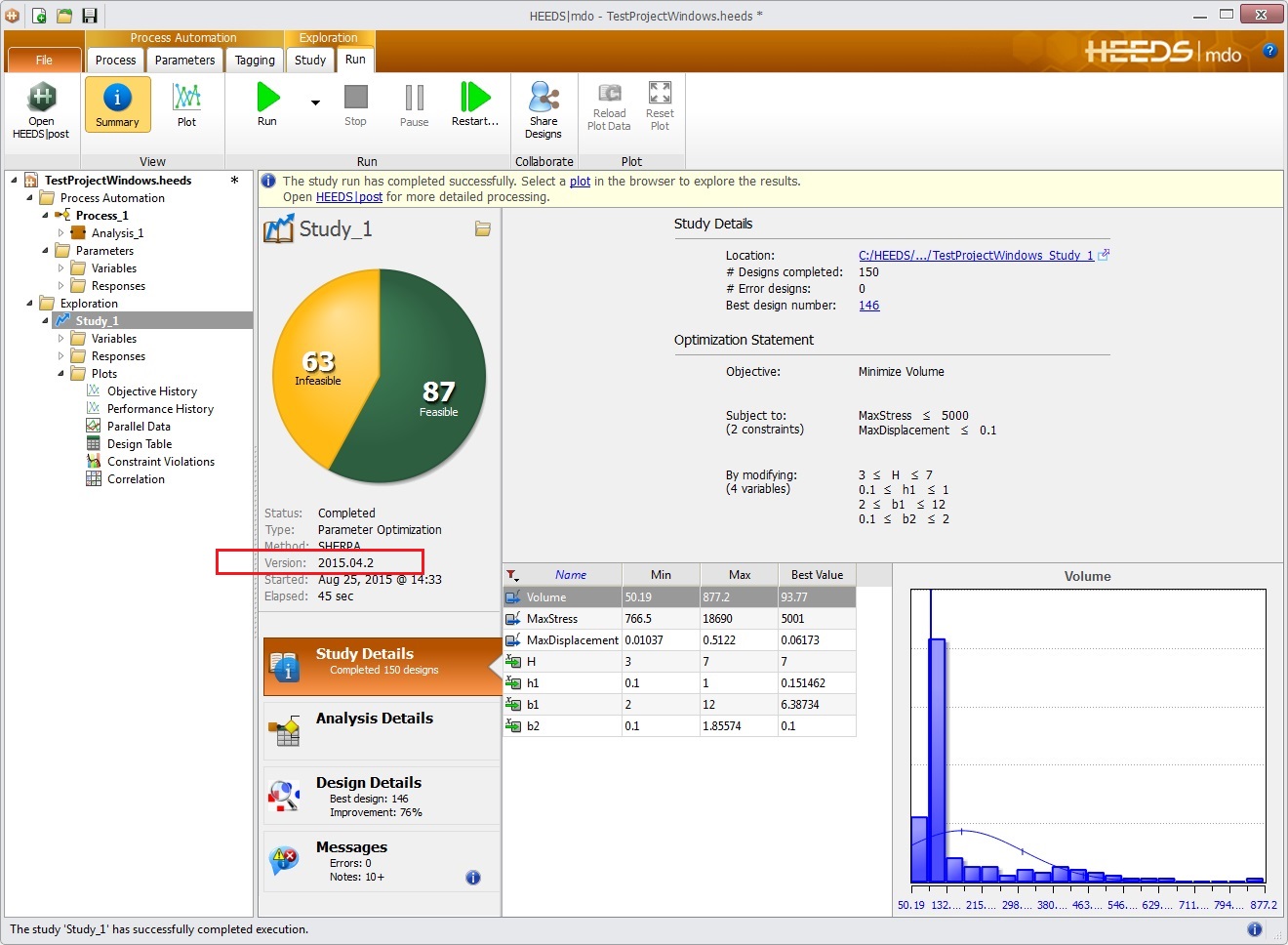Follow the plot link in info banner

[x=580, y=182]
